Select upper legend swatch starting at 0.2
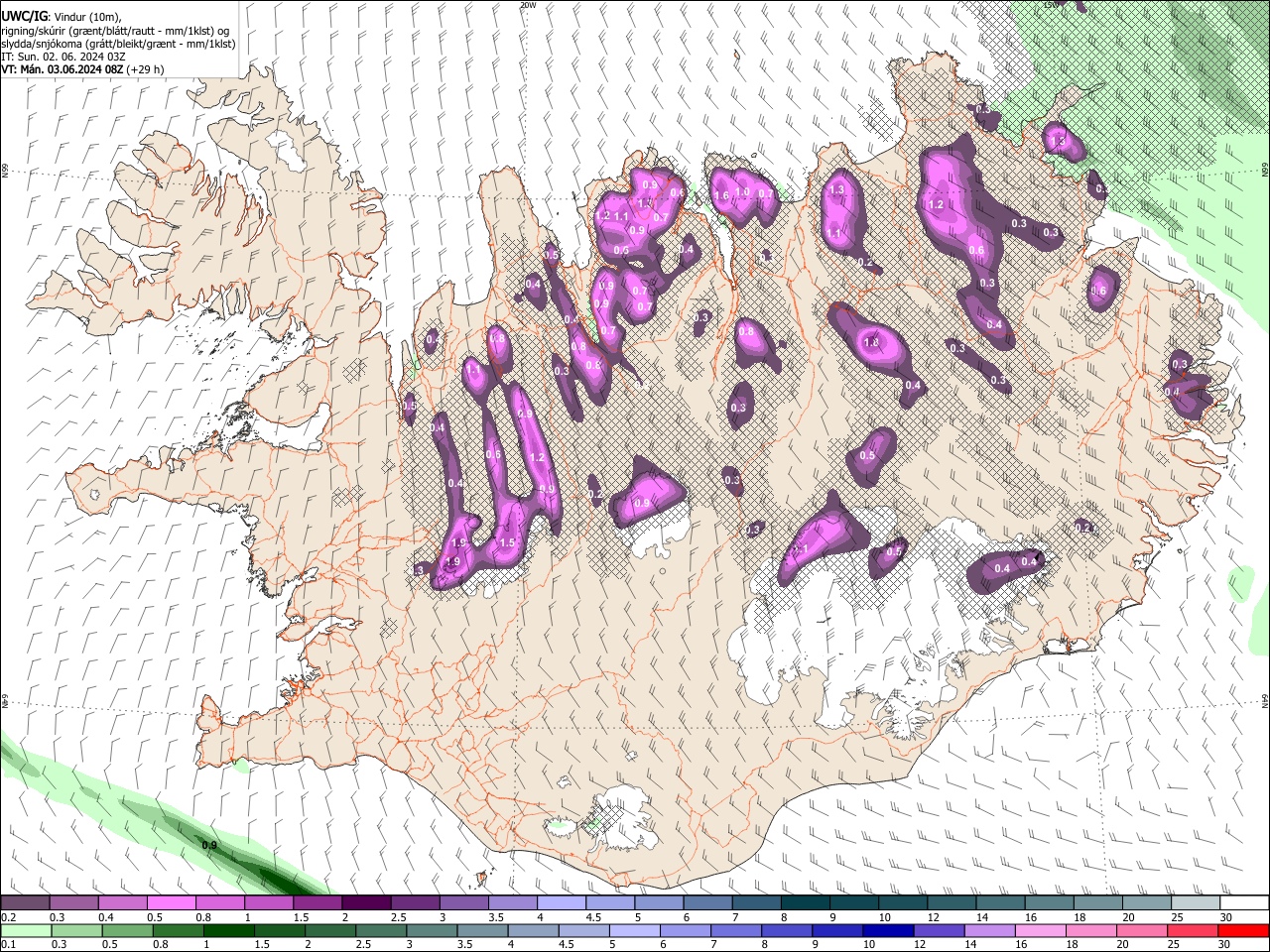Screen dimensions: 1270x952 tap(25, 902)
